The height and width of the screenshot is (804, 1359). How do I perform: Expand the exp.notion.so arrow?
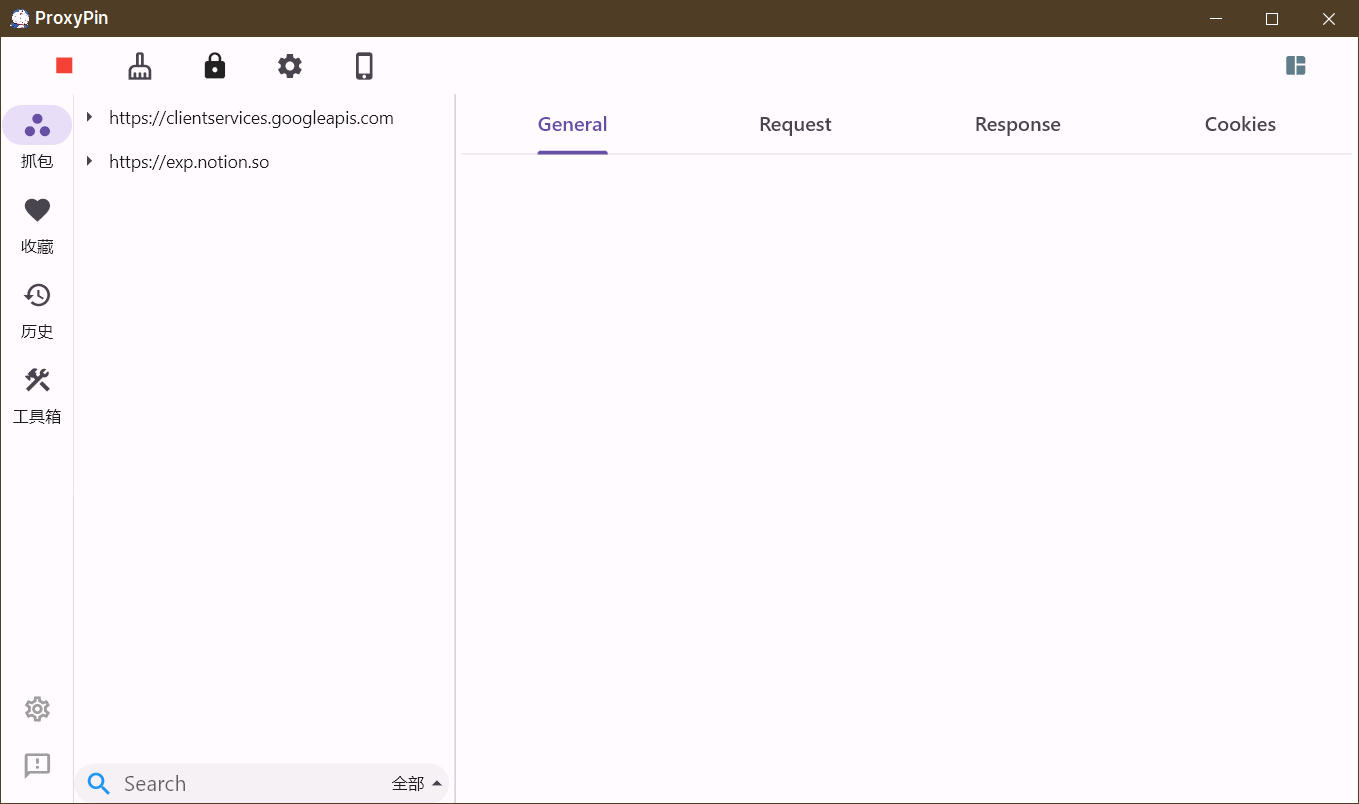click(x=90, y=162)
